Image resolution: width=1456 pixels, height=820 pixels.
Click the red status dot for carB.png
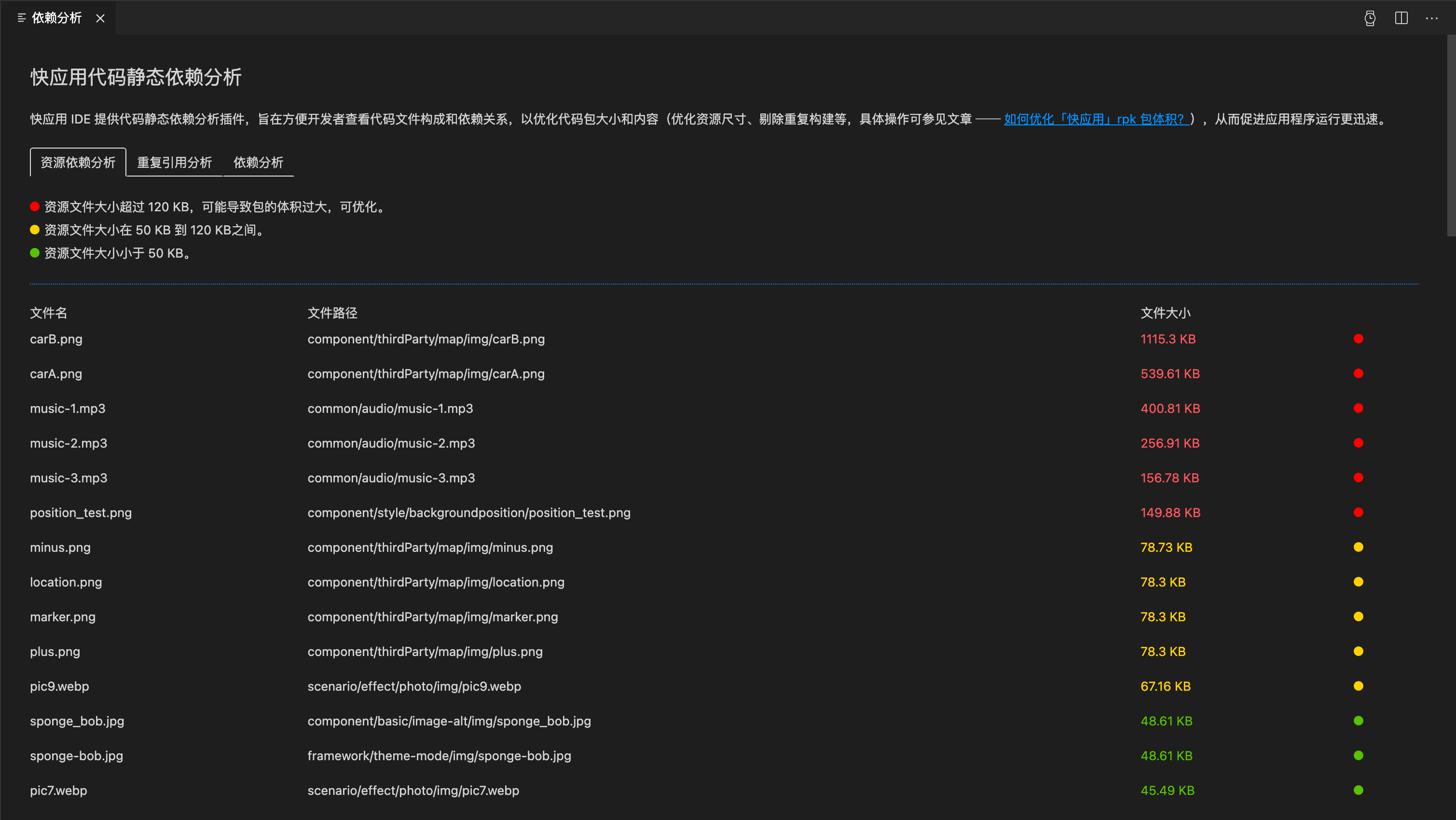click(1358, 339)
